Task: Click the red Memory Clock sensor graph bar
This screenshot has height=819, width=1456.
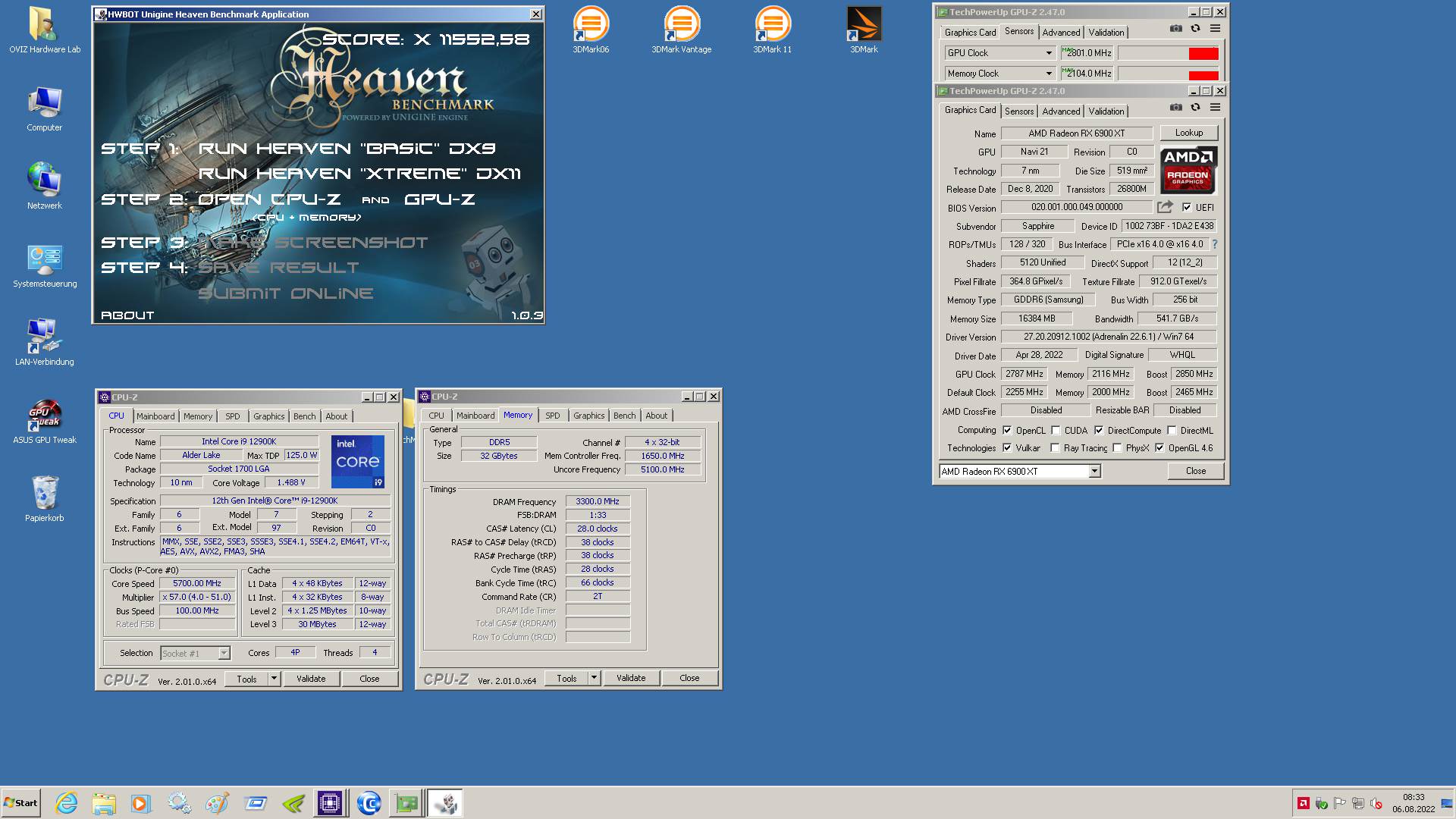Action: [x=1203, y=74]
